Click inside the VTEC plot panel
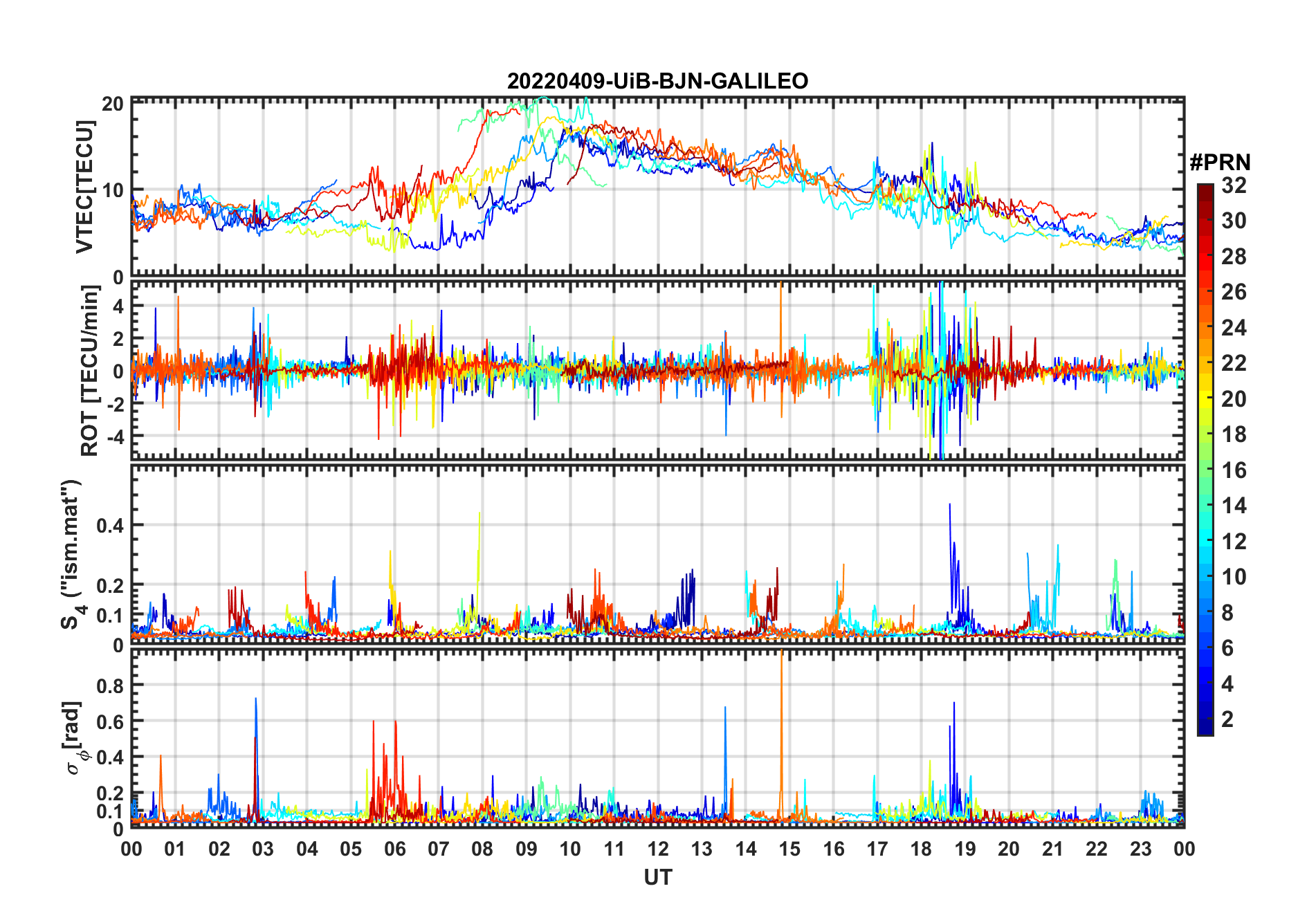The height and width of the screenshot is (920, 1316). pos(658,187)
